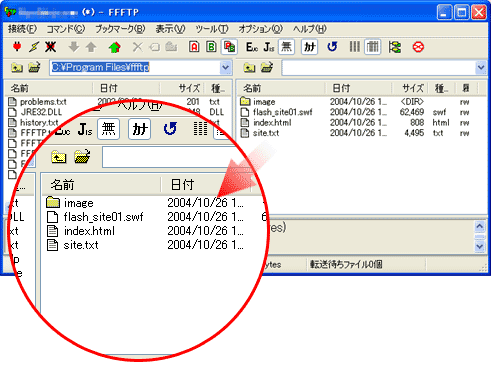The width and height of the screenshot is (491, 371).
Task: Click the FFFTP title bar app icon
Action: (10, 12)
